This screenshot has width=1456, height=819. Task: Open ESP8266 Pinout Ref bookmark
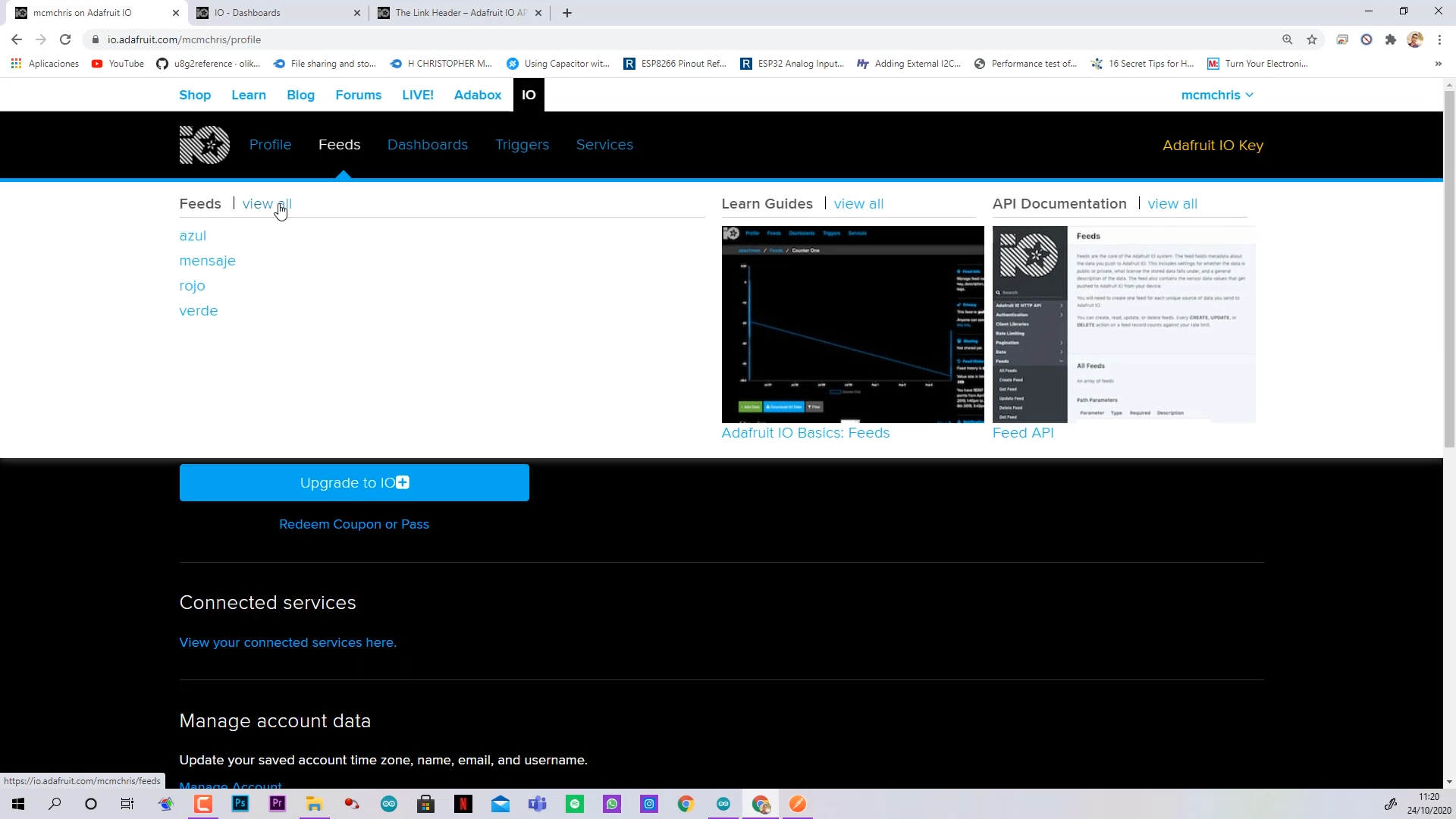coord(675,64)
